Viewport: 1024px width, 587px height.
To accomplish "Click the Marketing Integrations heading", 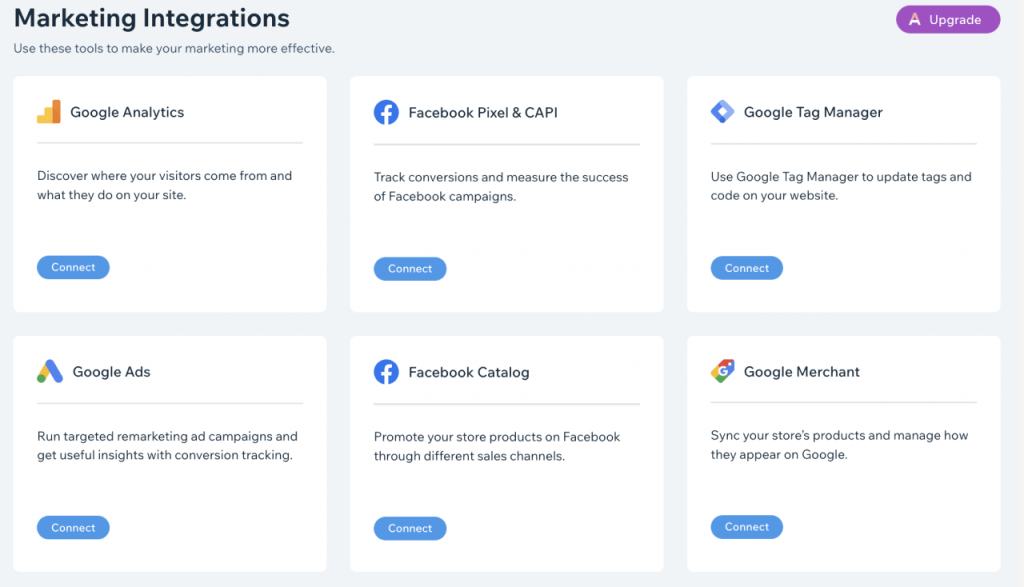I will click(x=151, y=18).
